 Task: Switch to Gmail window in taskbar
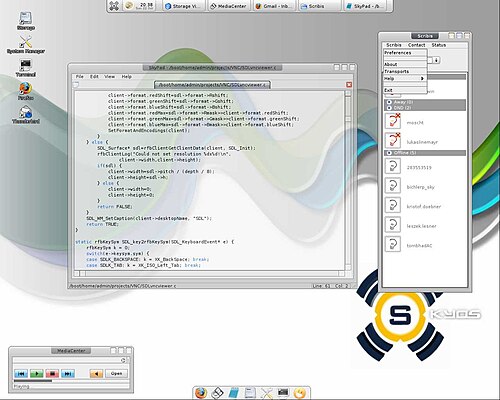[x=273, y=6]
